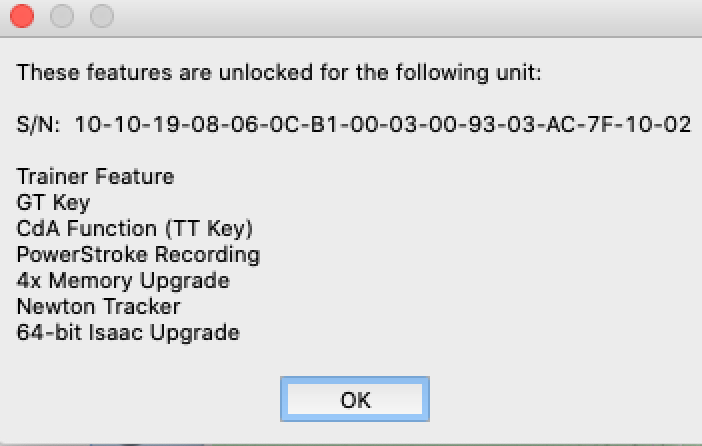Click the dialog's empty title bar

(400, 16)
